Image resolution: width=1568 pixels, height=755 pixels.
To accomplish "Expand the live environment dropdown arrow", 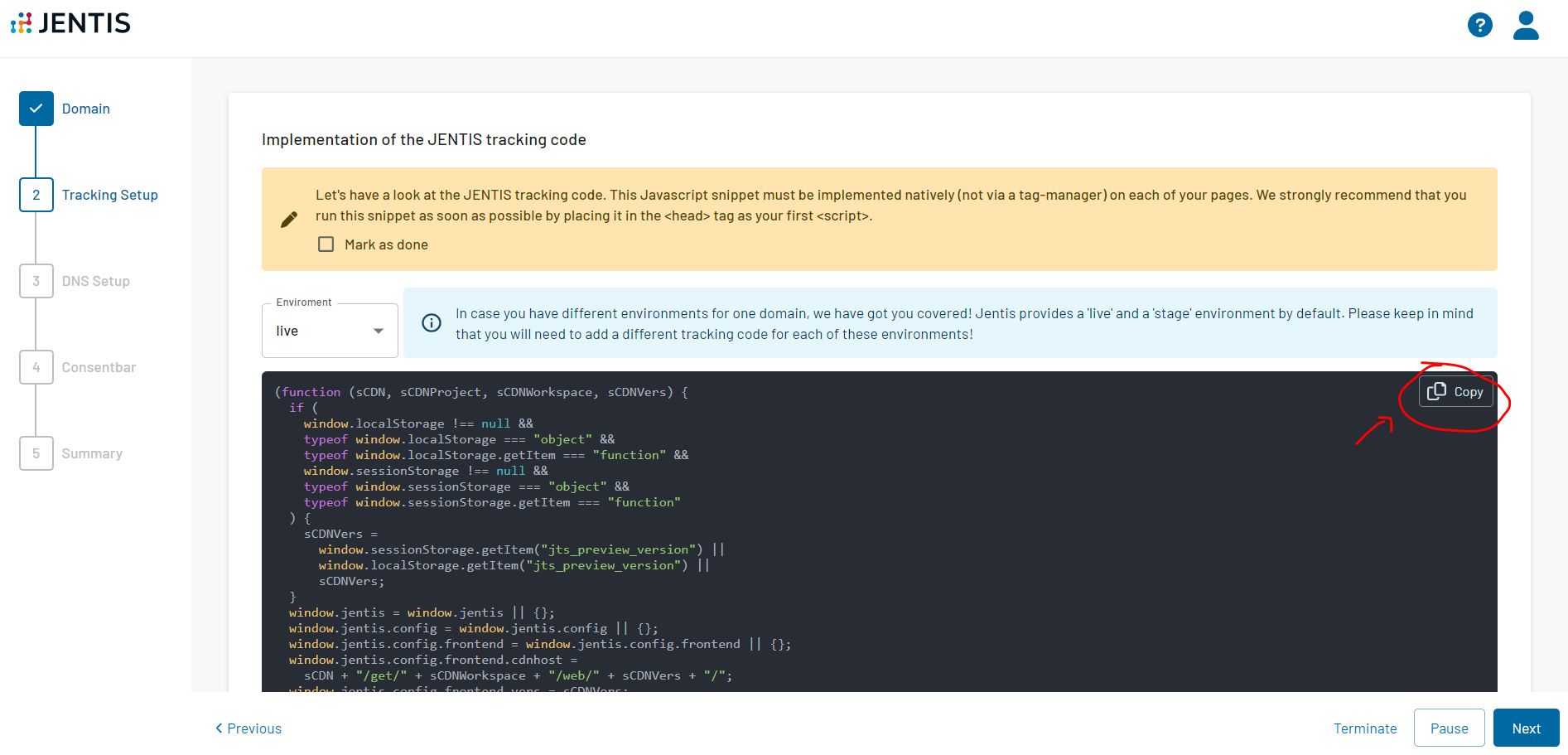I will coord(379,331).
